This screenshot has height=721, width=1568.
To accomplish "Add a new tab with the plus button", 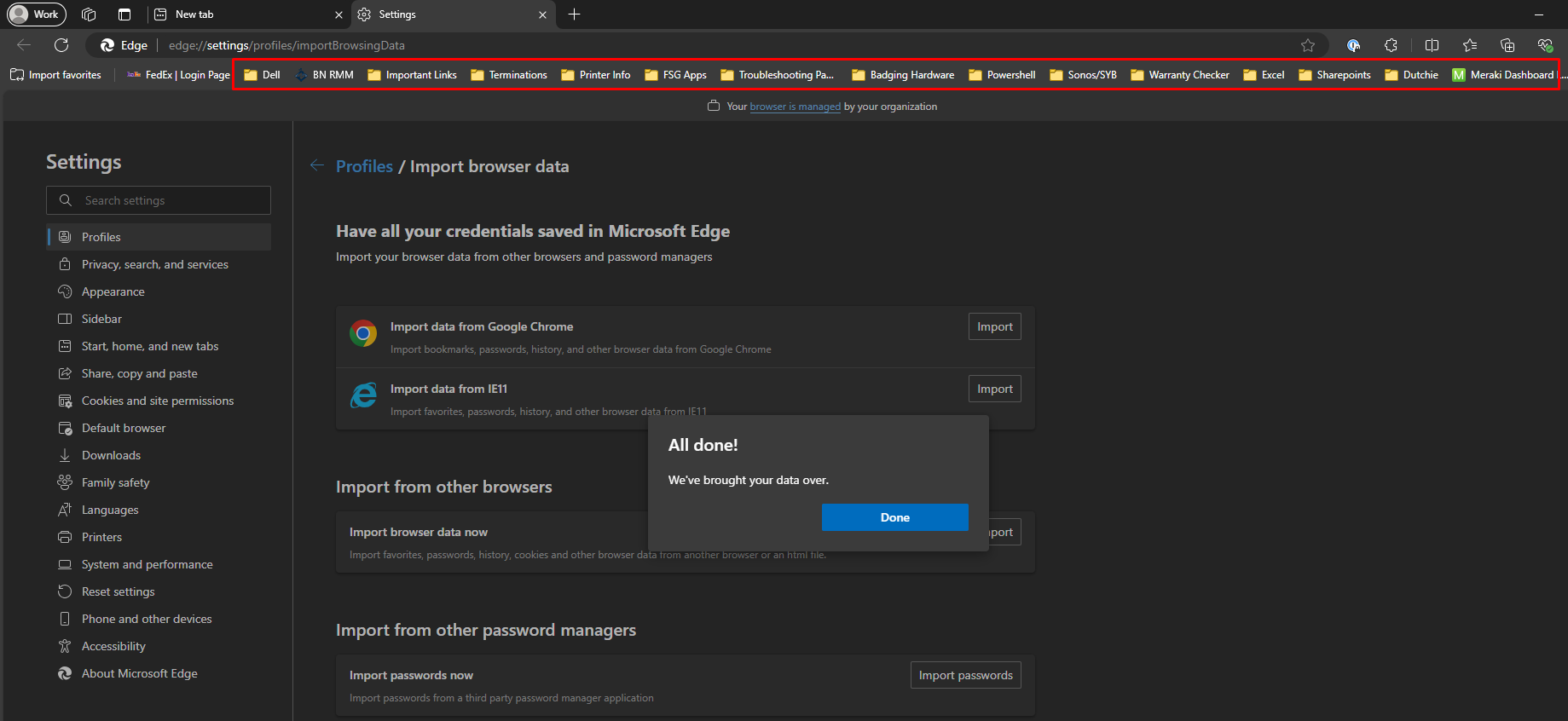I will coord(574,14).
